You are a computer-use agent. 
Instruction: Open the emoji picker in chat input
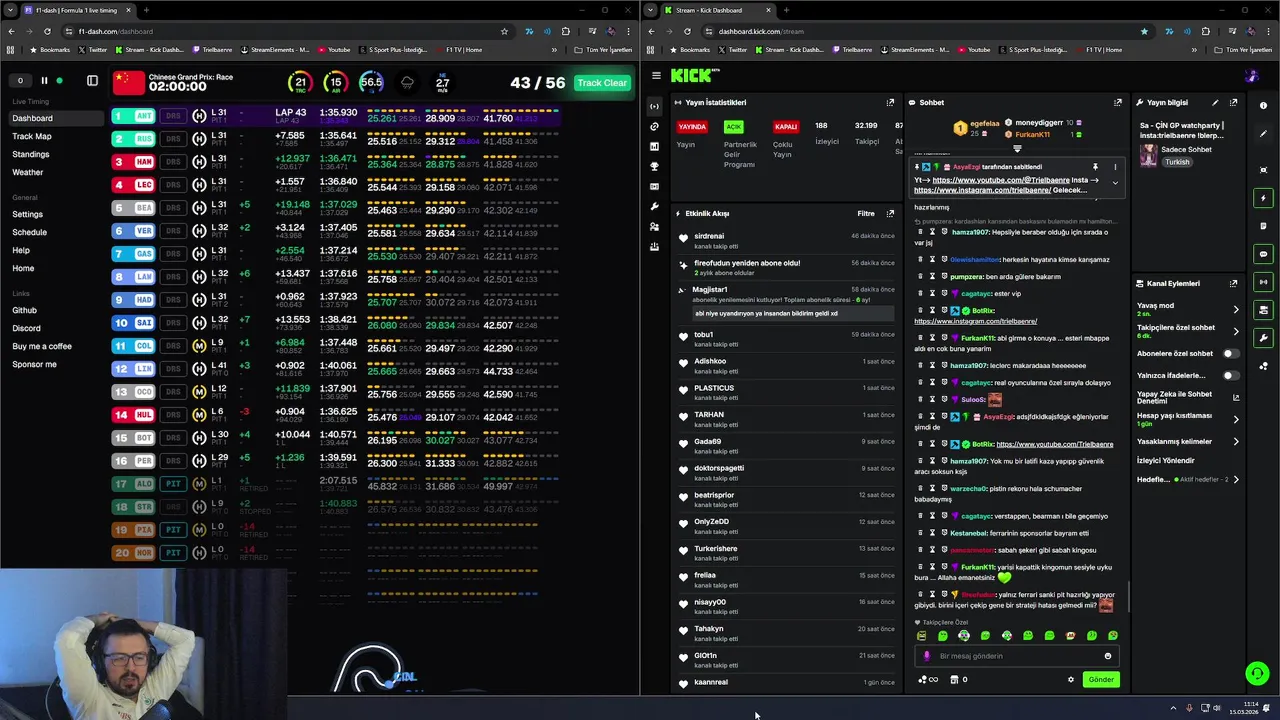click(x=1107, y=656)
